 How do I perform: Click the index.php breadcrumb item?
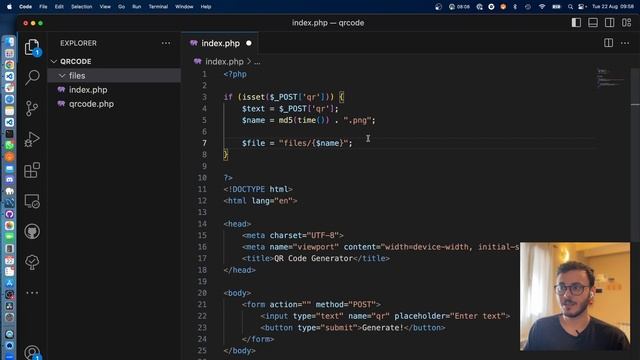(224, 62)
